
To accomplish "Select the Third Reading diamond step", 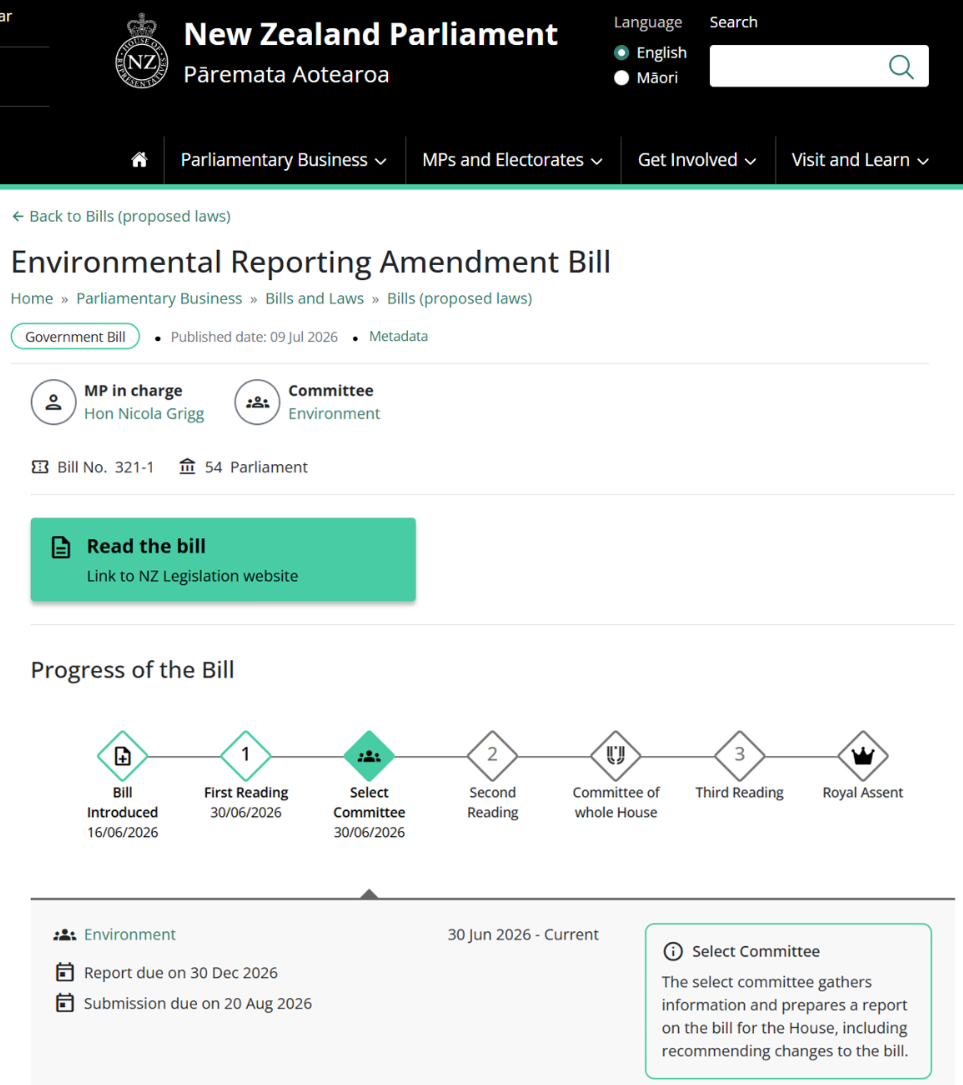I will (740, 756).
